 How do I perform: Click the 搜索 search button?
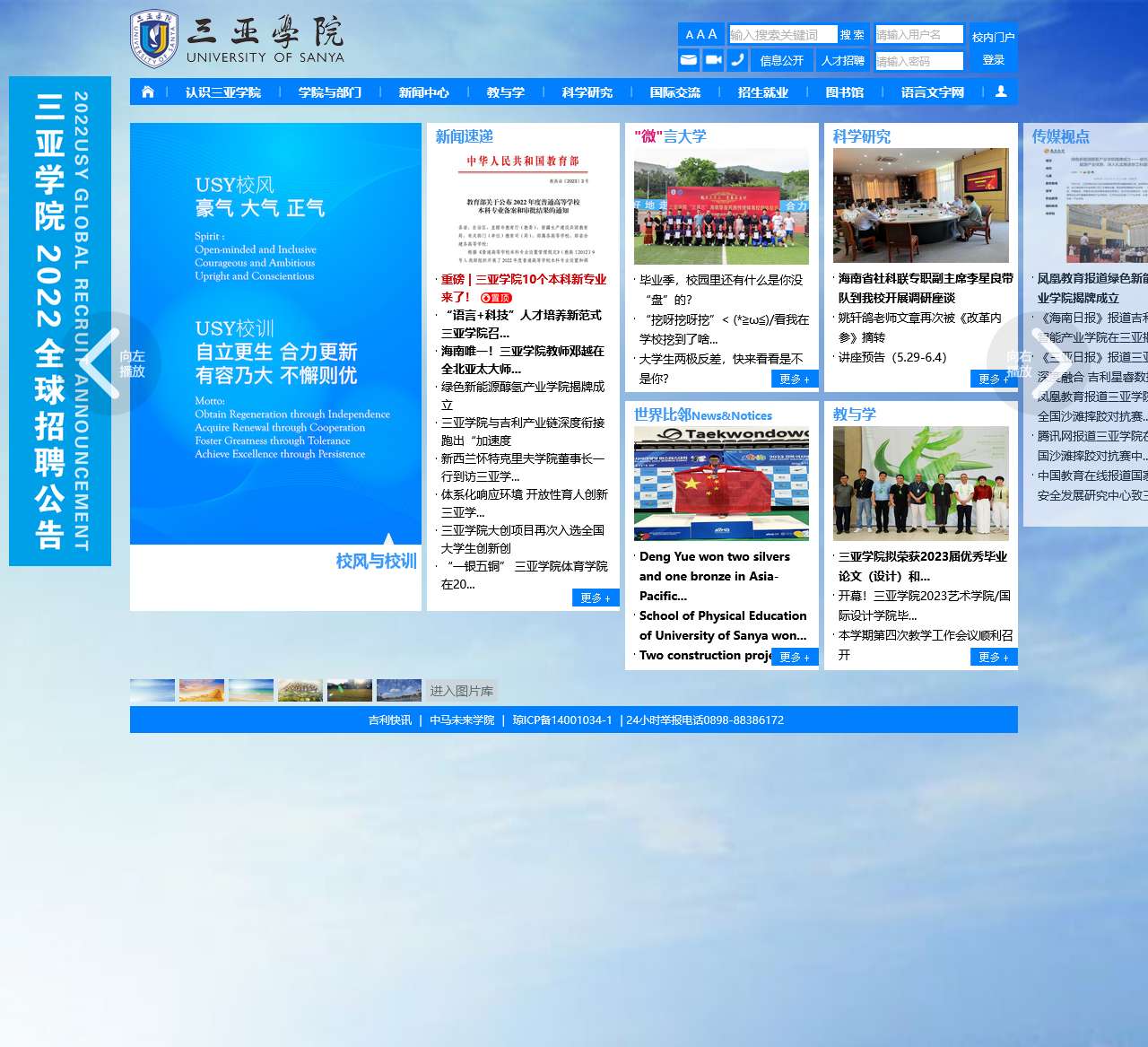click(x=853, y=34)
